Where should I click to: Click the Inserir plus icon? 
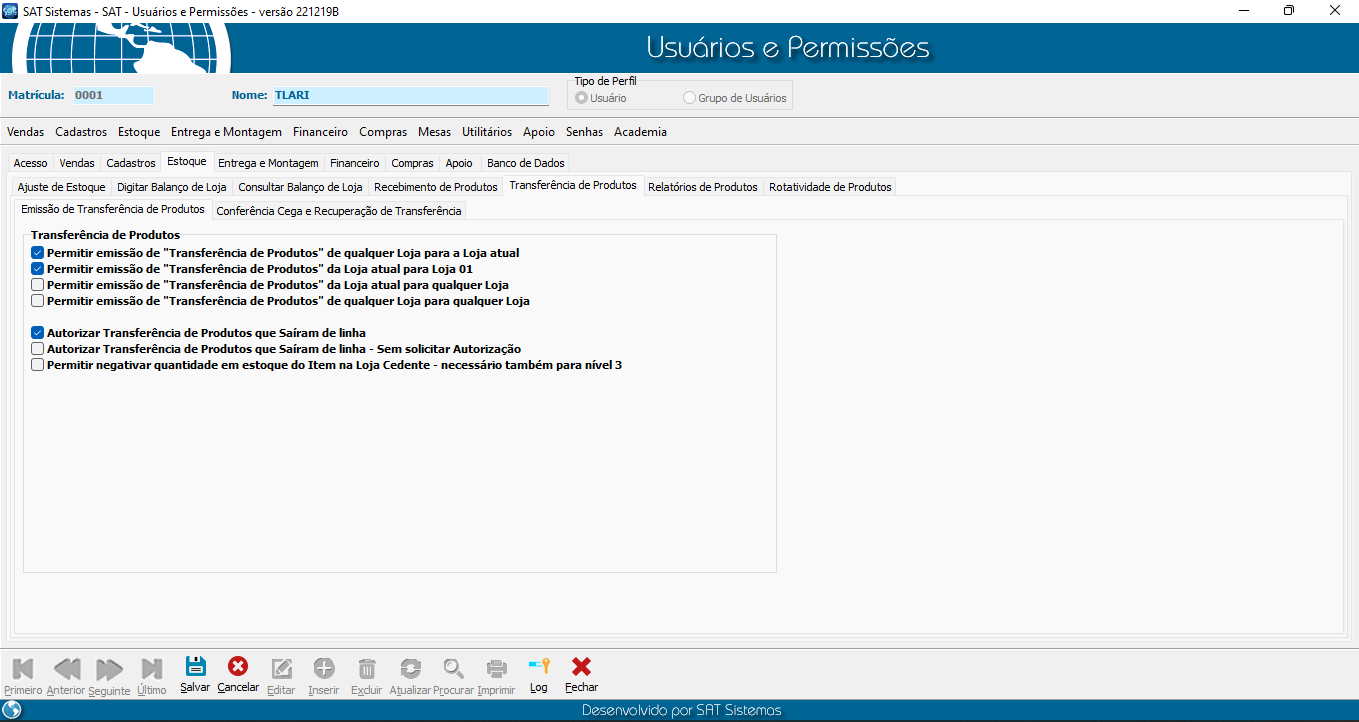[324, 668]
